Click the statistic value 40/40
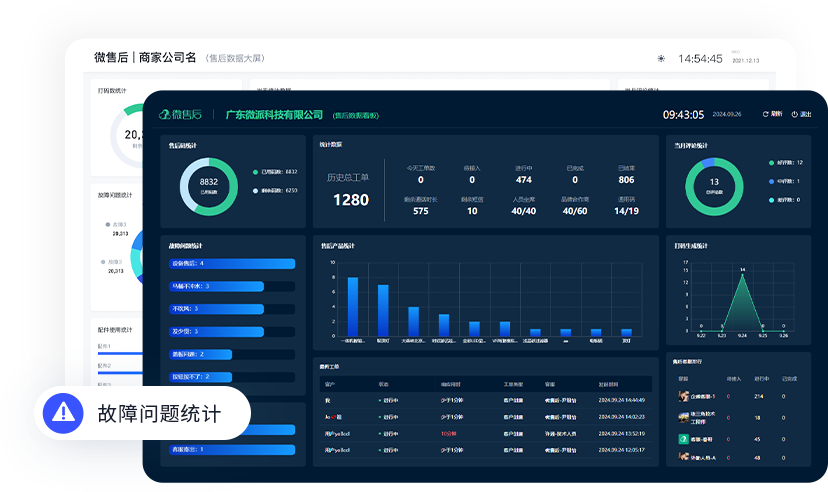Viewport: 828px width, 492px height. click(523, 211)
